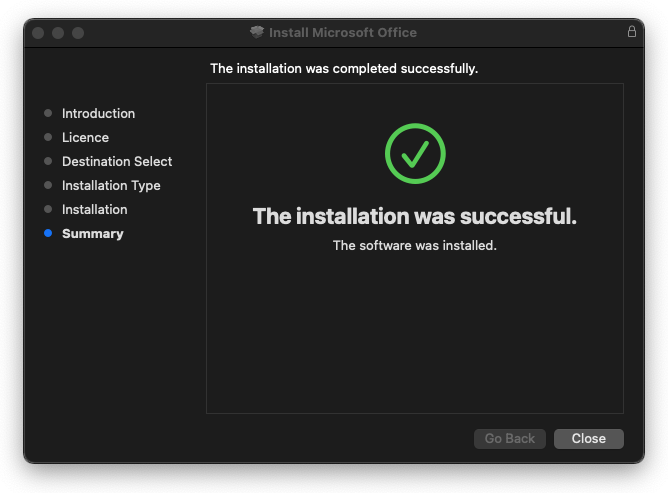The height and width of the screenshot is (493, 668).
Task: Click the blue bullet beside Summary
Action: (x=48, y=234)
